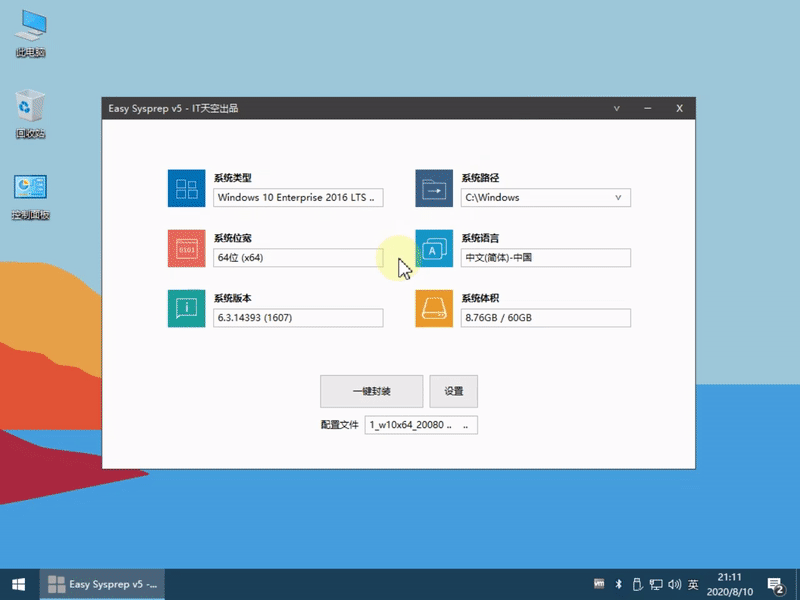This screenshot has height=600, width=800.
Task: Open 此电脑 desktop icon
Action: 30,30
